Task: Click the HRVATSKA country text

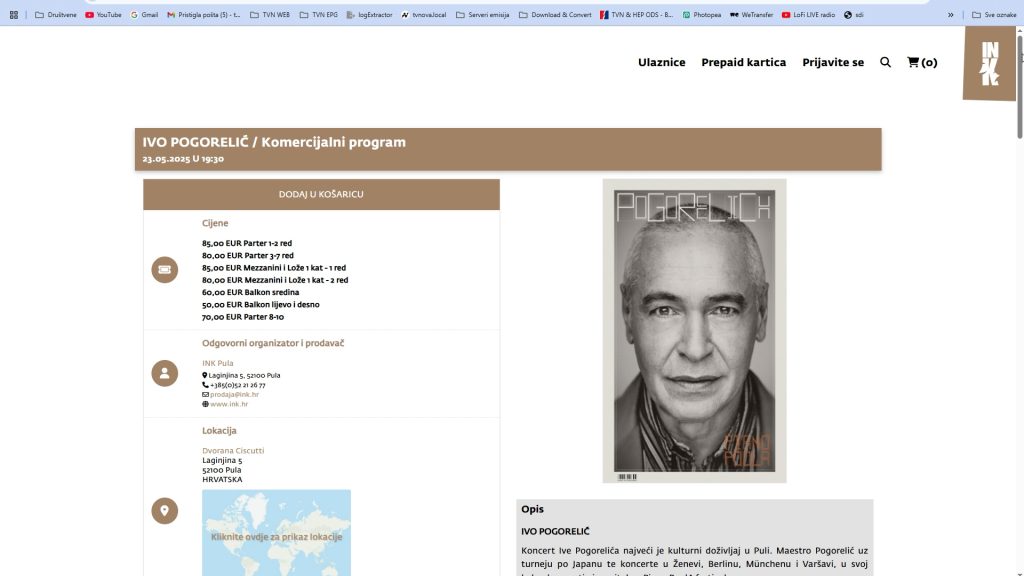Action: (x=222, y=479)
